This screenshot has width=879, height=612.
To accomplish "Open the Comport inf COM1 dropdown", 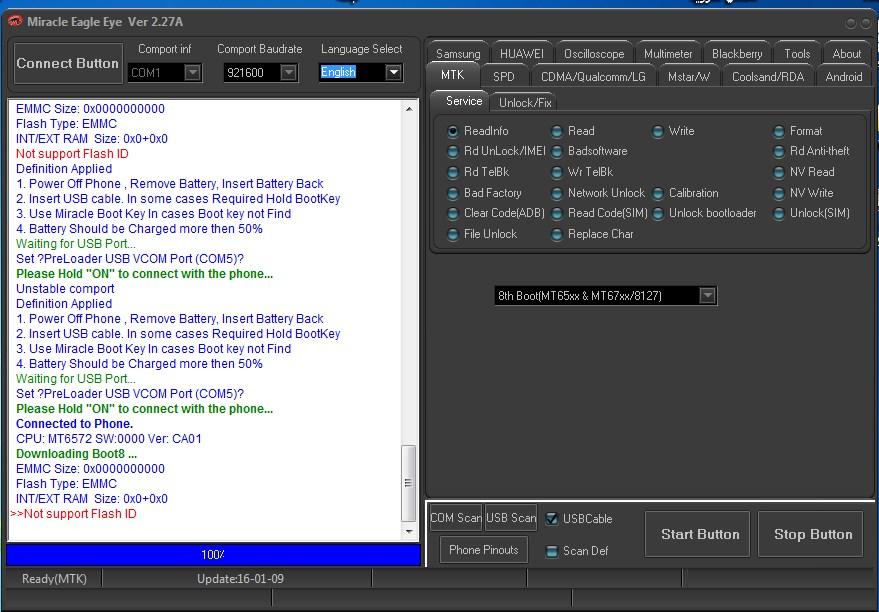I will click(x=193, y=72).
